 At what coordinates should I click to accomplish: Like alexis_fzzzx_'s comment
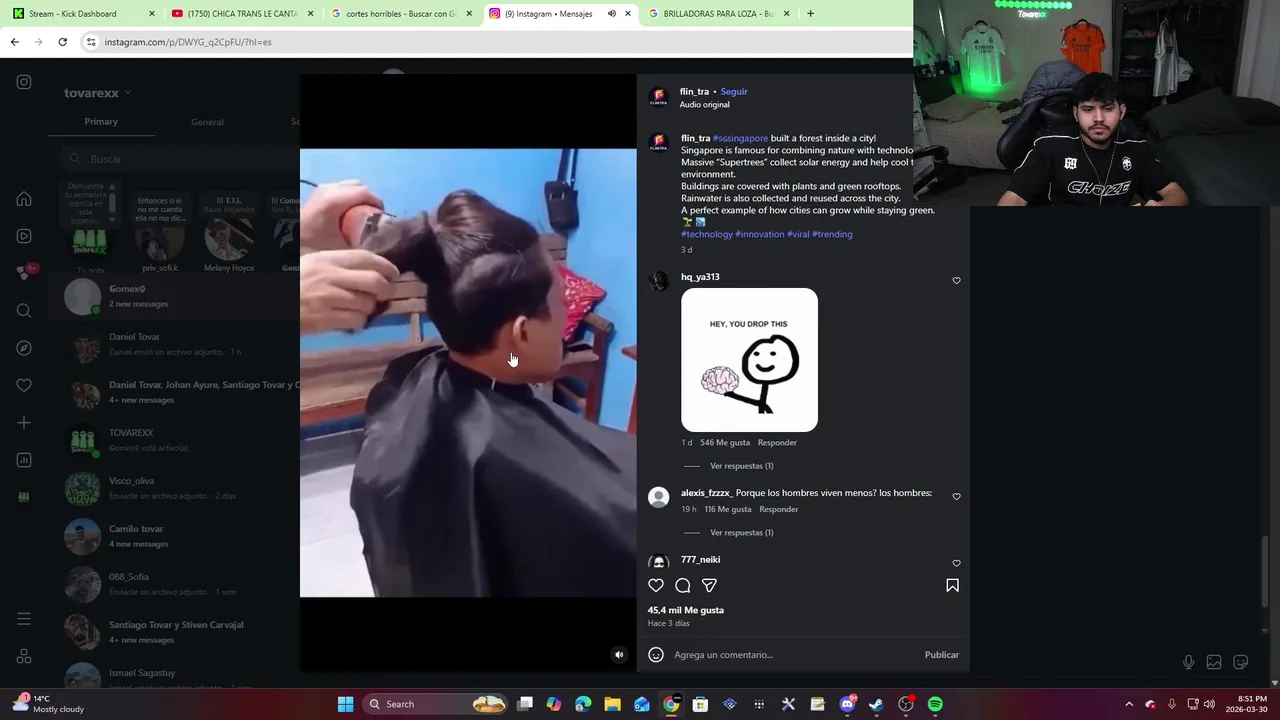[956, 497]
